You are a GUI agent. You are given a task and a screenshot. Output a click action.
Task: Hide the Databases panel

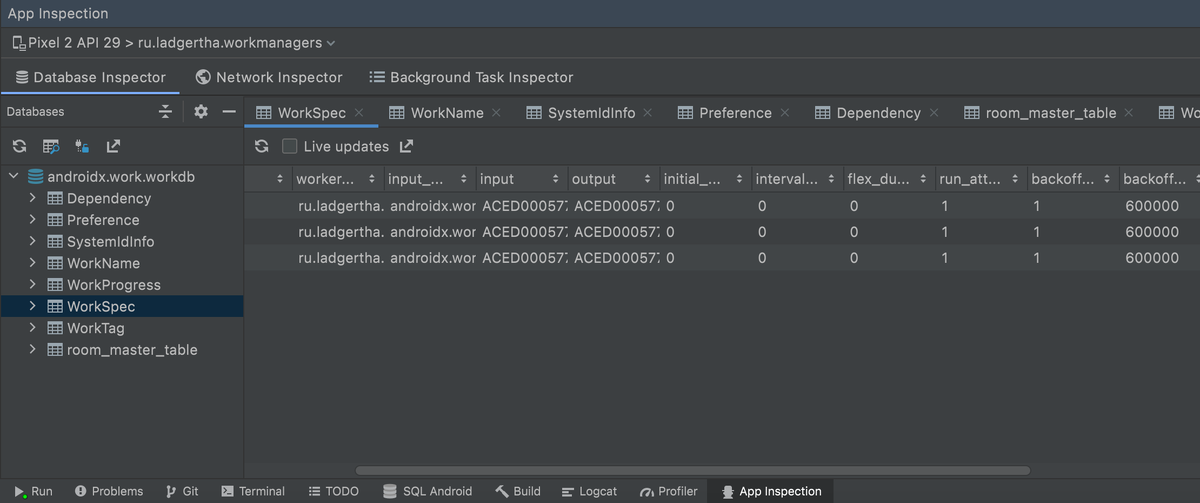[229, 112]
